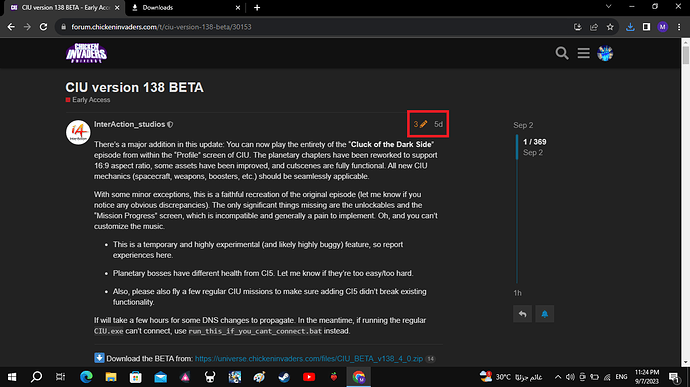Screen dimensions: 690x387
Task: Show hidden system tray icons chevron
Action: 558,377
